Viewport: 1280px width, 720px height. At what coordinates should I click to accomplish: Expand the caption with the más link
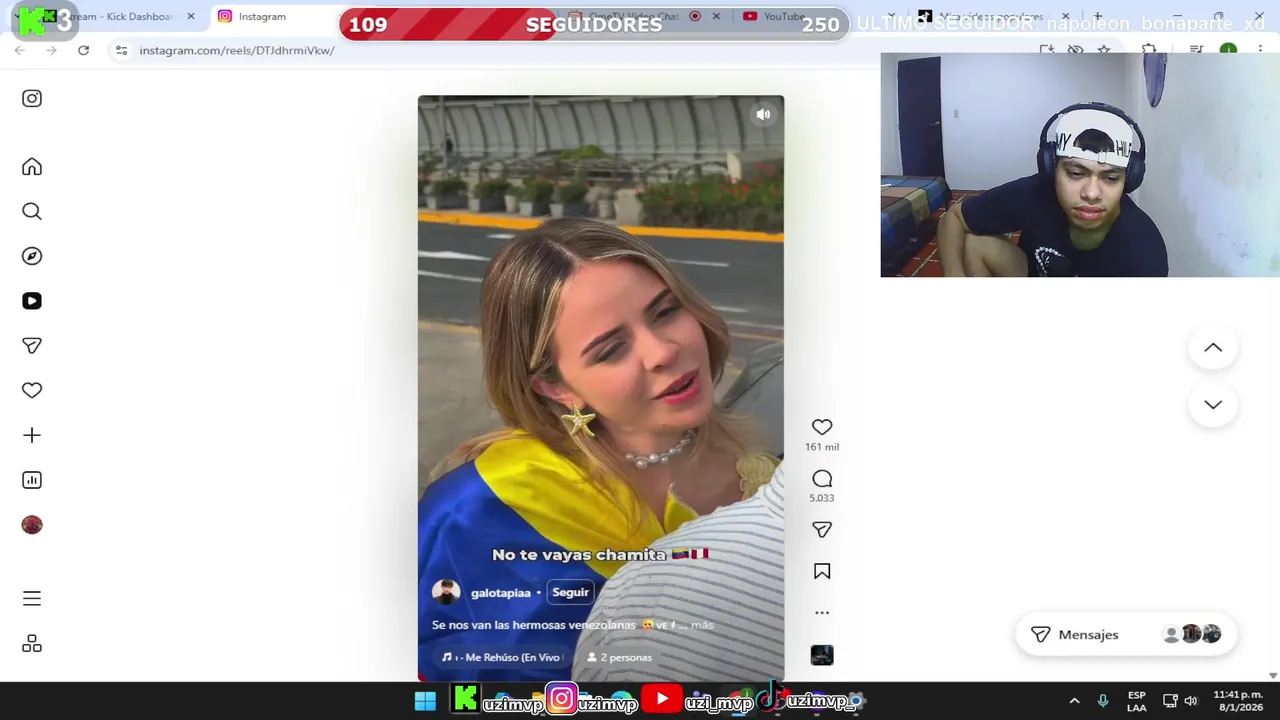coord(702,625)
